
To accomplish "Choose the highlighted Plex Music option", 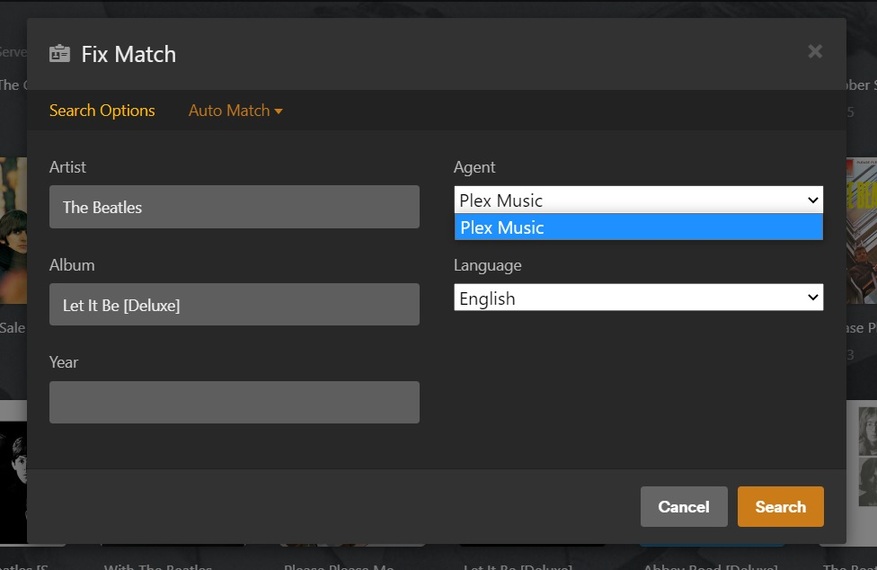I will 638,227.
